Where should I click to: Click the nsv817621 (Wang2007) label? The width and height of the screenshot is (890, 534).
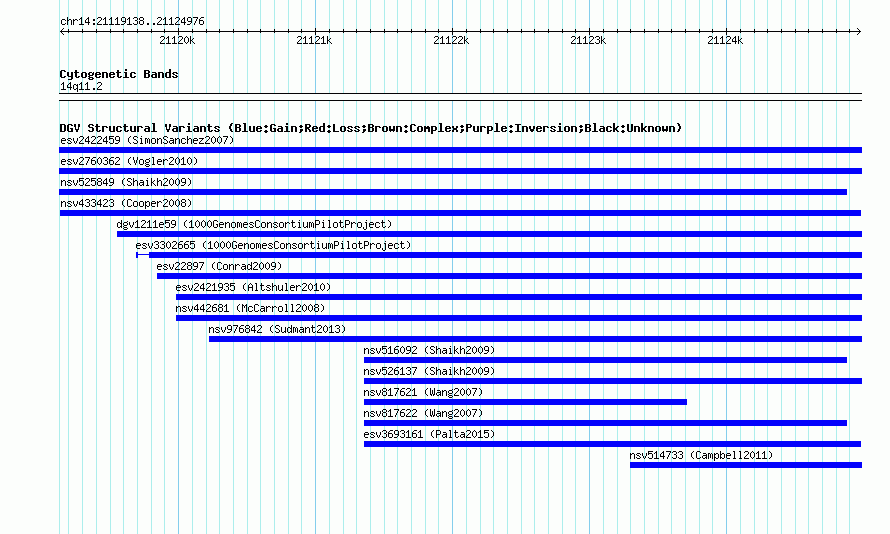pyautogui.click(x=423, y=392)
